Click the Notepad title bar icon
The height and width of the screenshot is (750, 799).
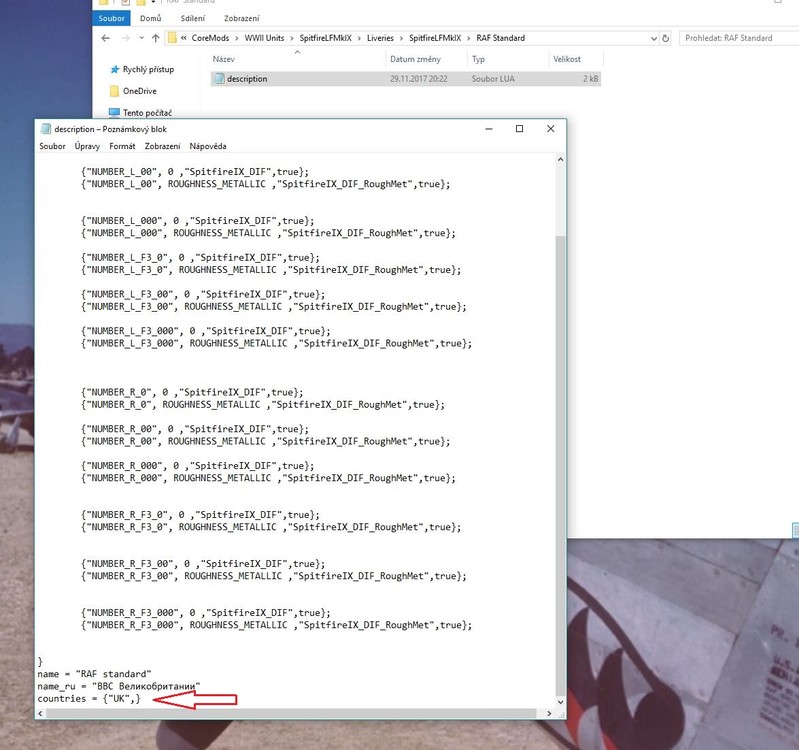point(46,129)
